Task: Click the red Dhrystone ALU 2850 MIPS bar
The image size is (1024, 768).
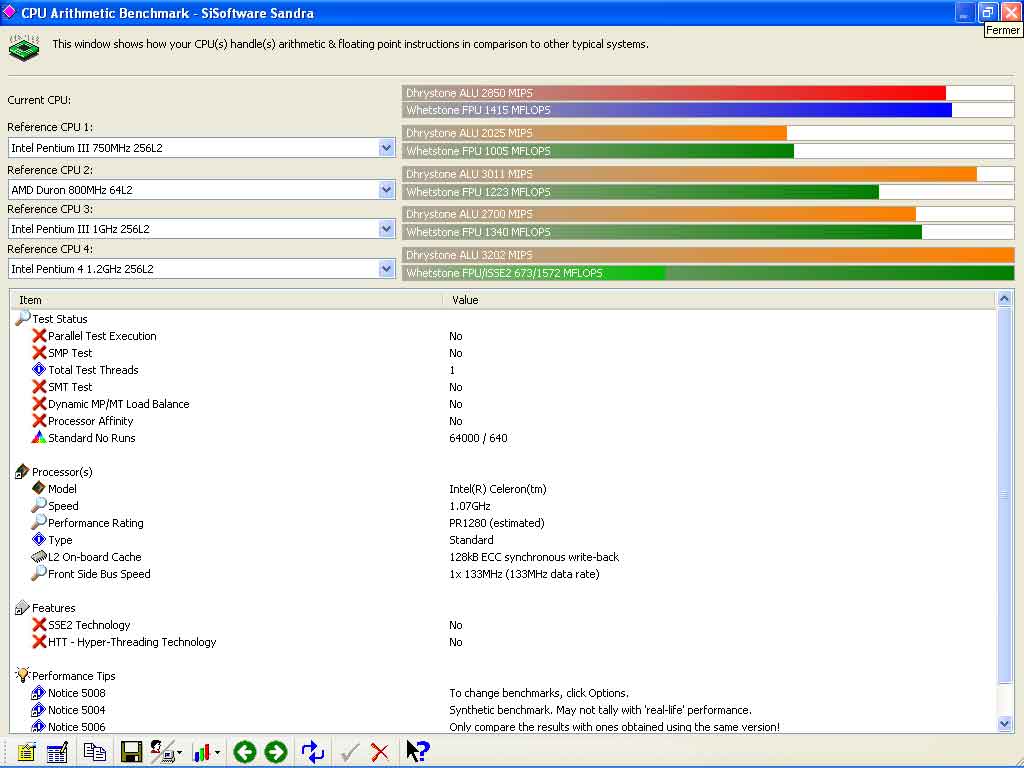Action: coord(674,93)
